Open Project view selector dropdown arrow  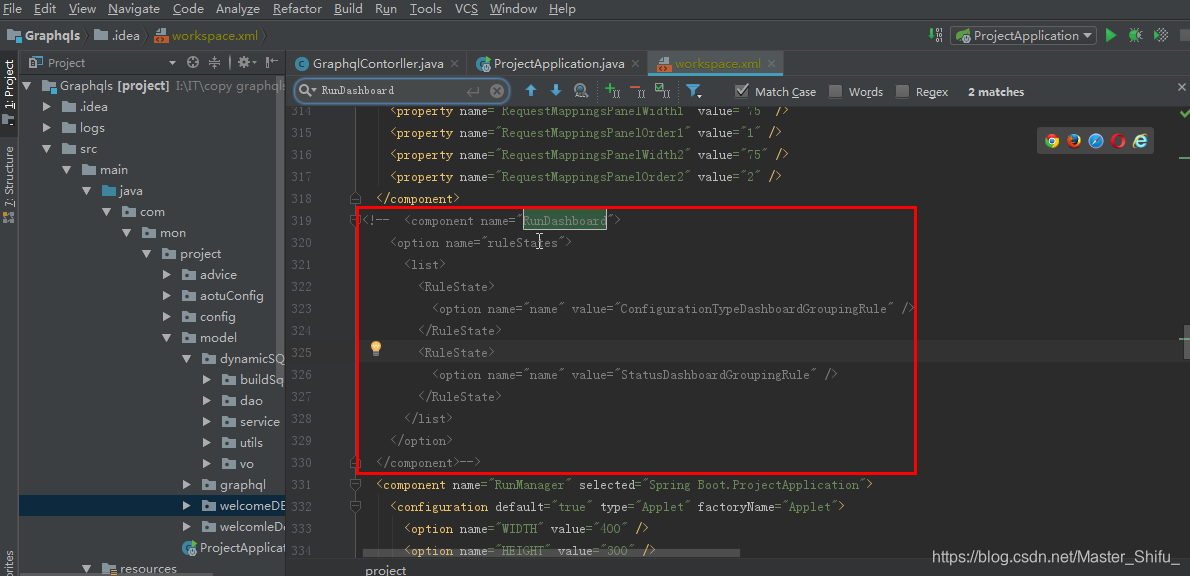172,63
